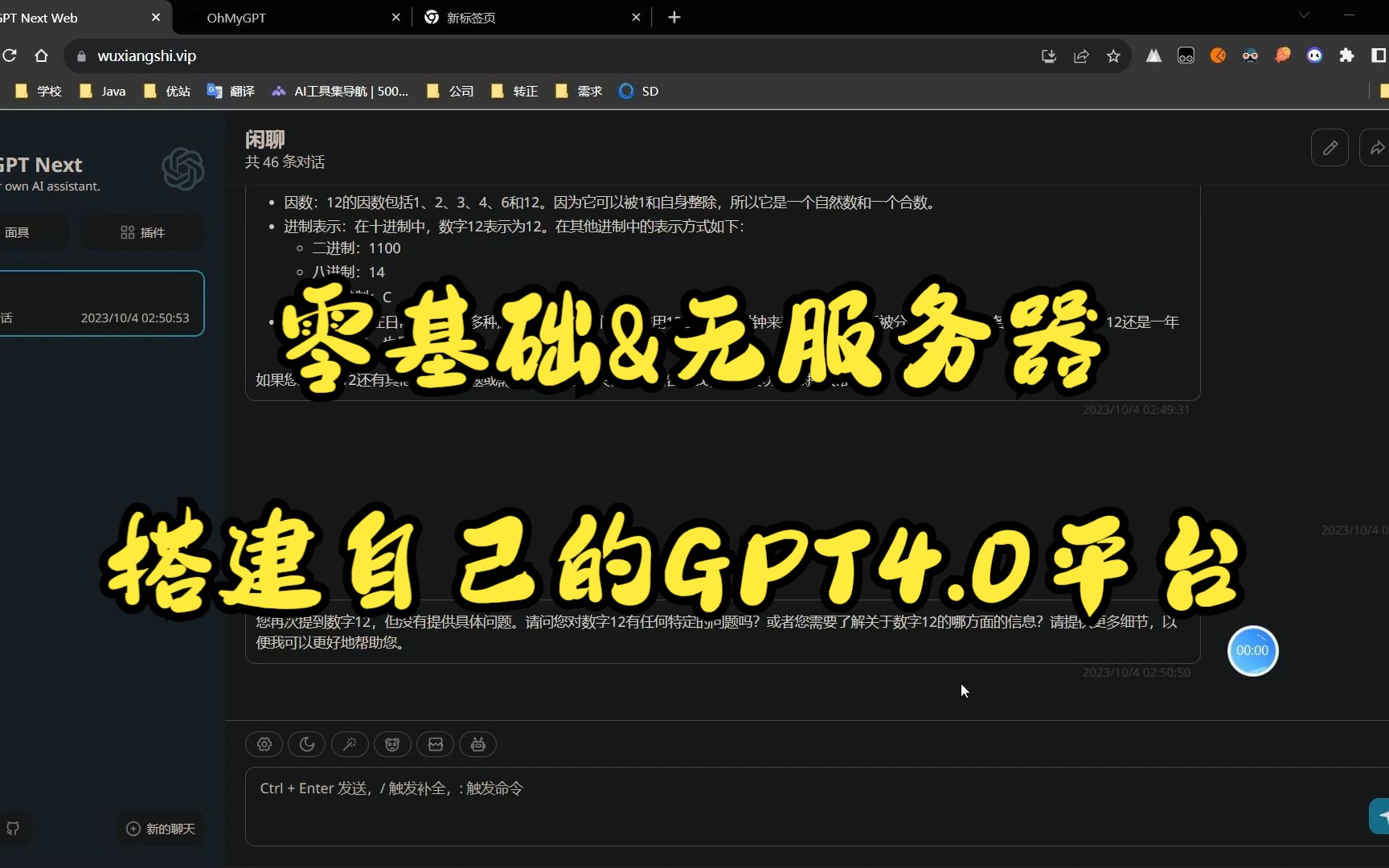Open the blue-purple face extension icon
Screen dimensions: 1389x868
(x=1314, y=55)
